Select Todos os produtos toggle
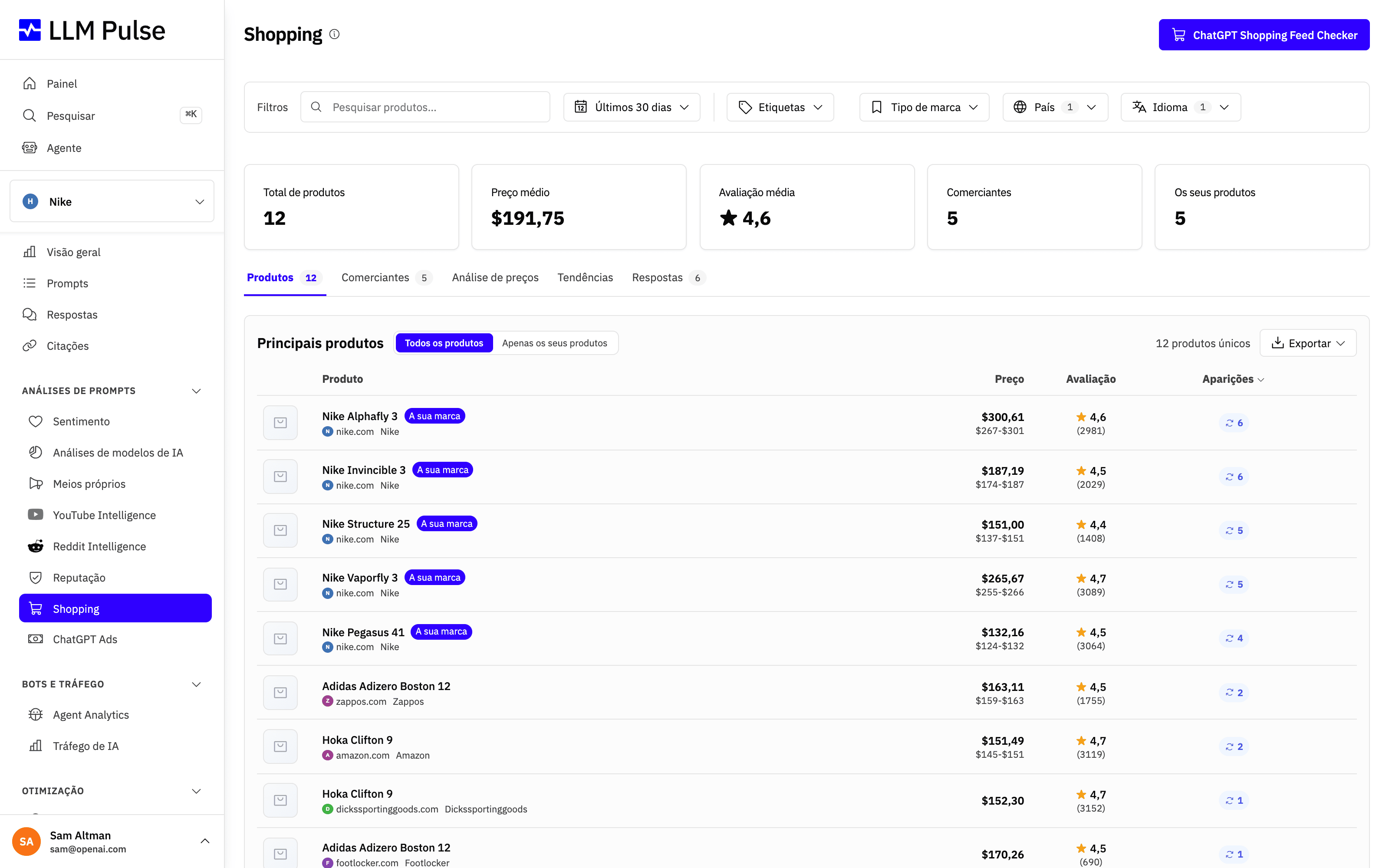The image size is (1389, 868). (444, 343)
